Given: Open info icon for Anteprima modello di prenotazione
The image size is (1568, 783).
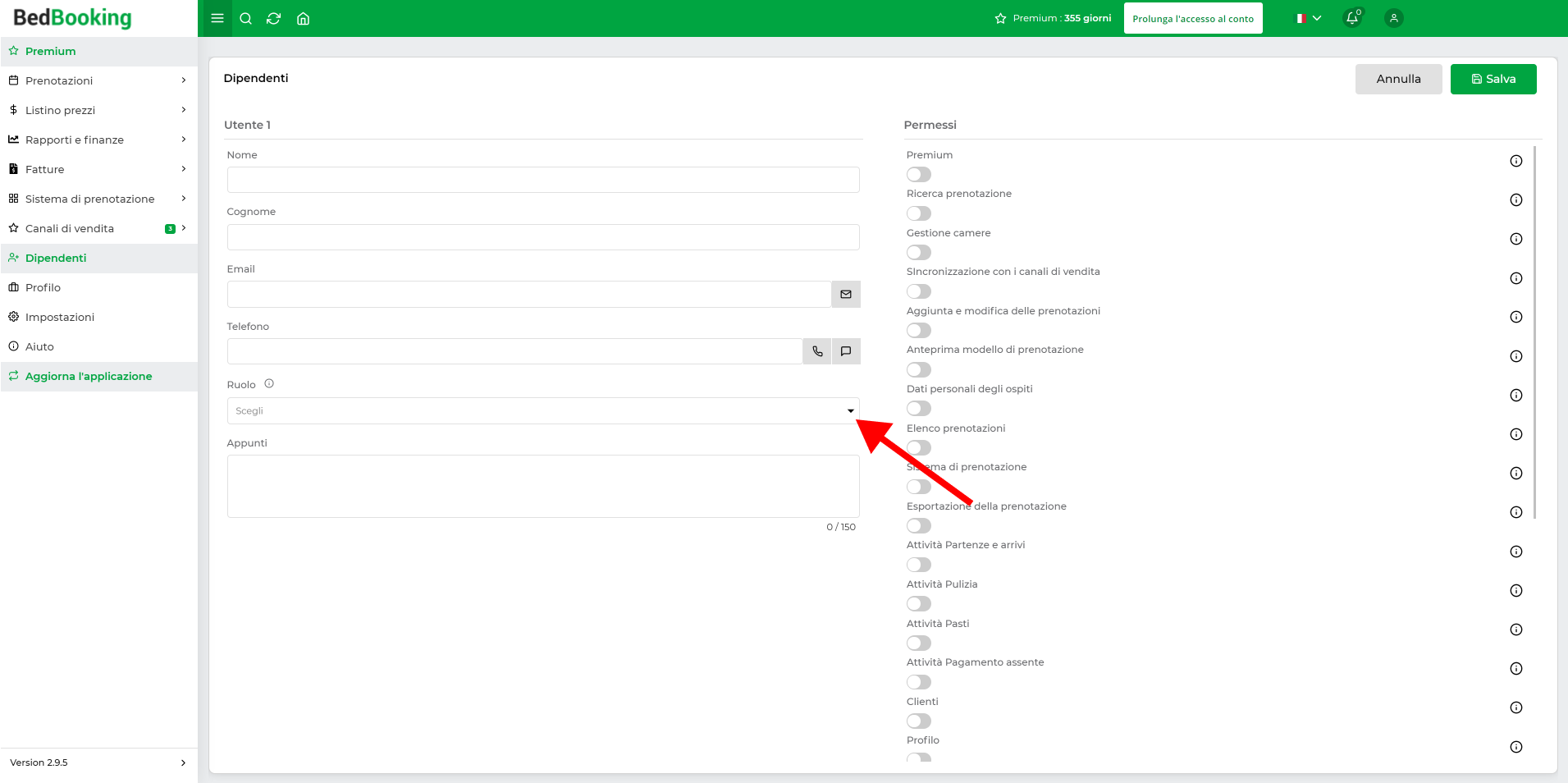Looking at the screenshot, I should tap(1516, 356).
